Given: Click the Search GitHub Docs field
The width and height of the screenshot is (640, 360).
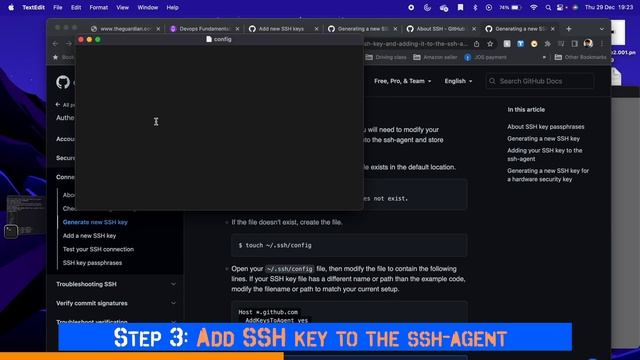Looking at the screenshot, I should point(540,81).
